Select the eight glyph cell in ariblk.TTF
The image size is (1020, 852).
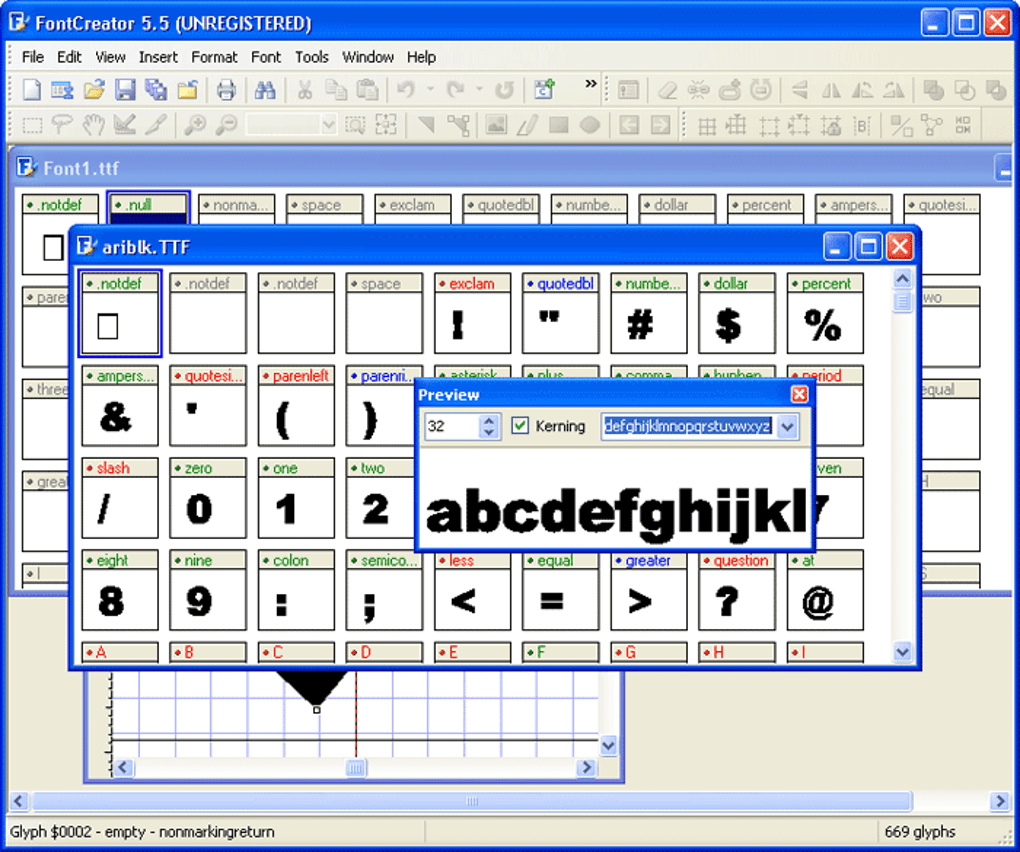tap(120, 591)
